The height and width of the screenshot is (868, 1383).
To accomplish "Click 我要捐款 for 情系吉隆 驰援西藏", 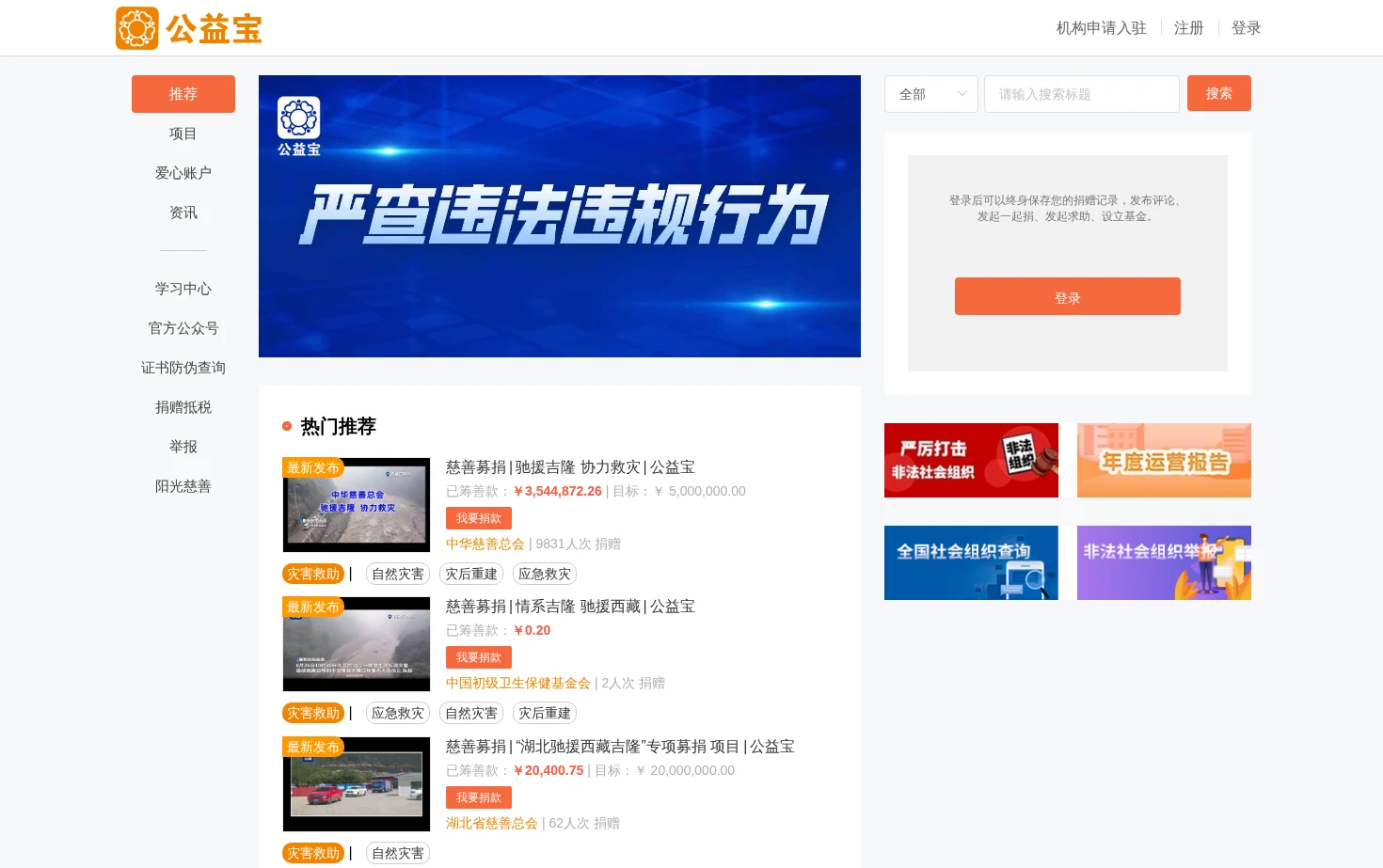I will tap(479, 657).
